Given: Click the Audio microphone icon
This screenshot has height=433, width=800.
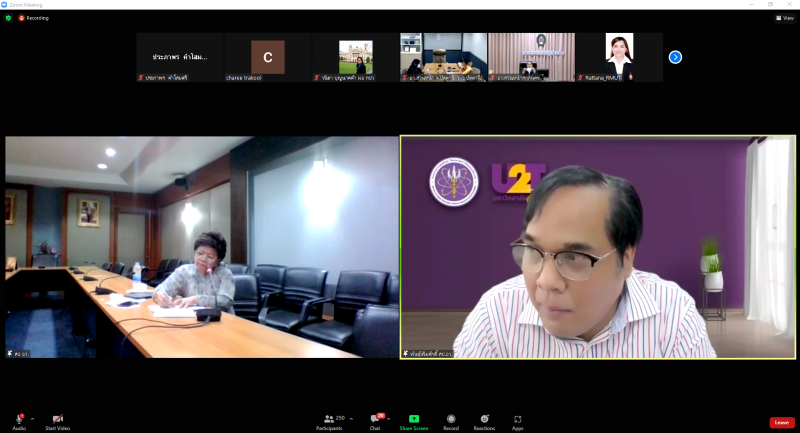Looking at the screenshot, I should point(19,418).
